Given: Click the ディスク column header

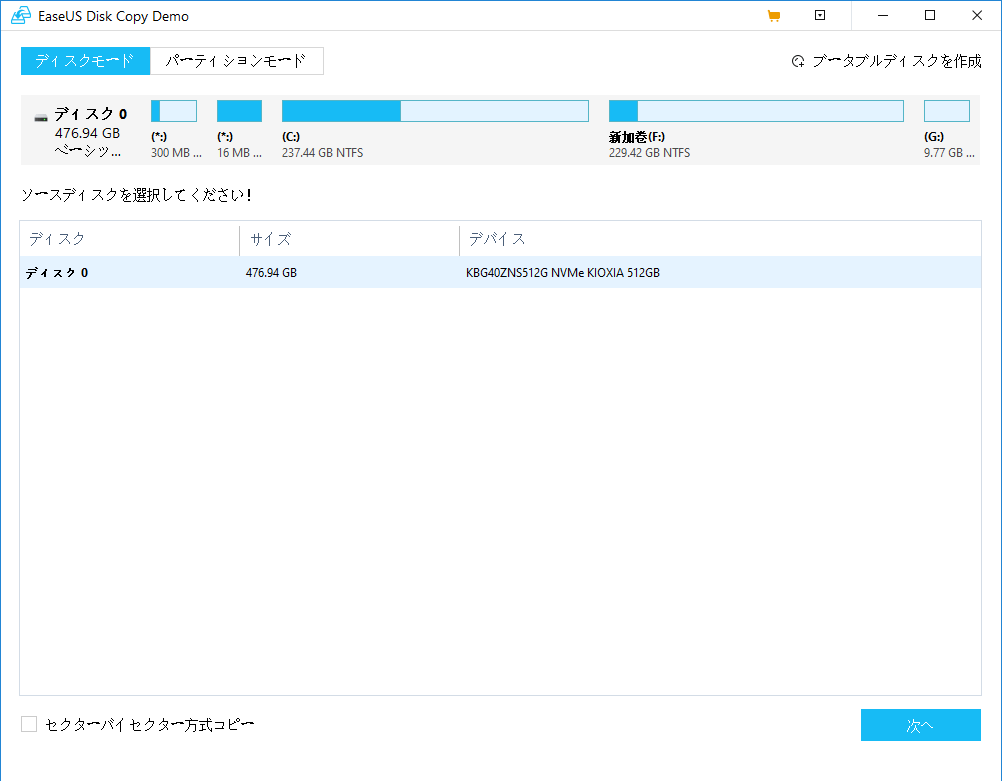Looking at the screenshot, I should point(48,239).
